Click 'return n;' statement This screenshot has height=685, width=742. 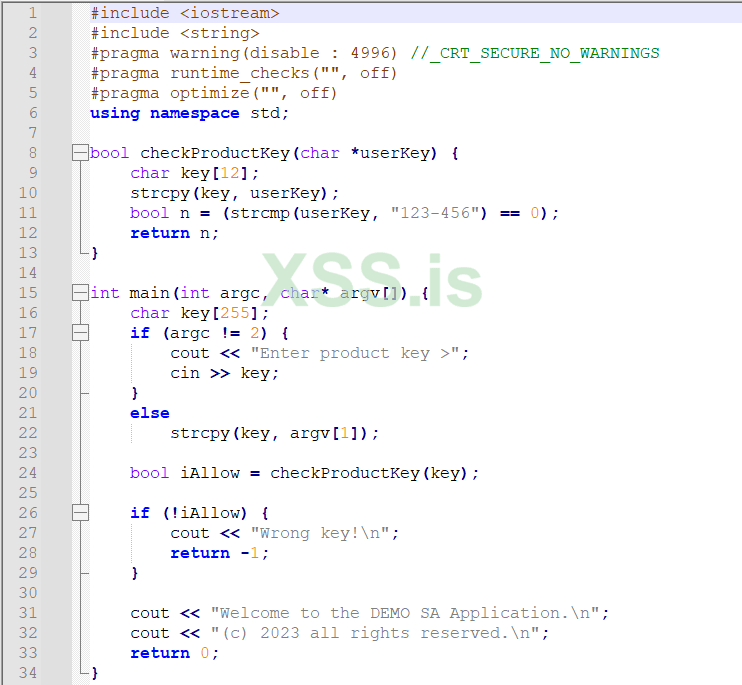174,233
